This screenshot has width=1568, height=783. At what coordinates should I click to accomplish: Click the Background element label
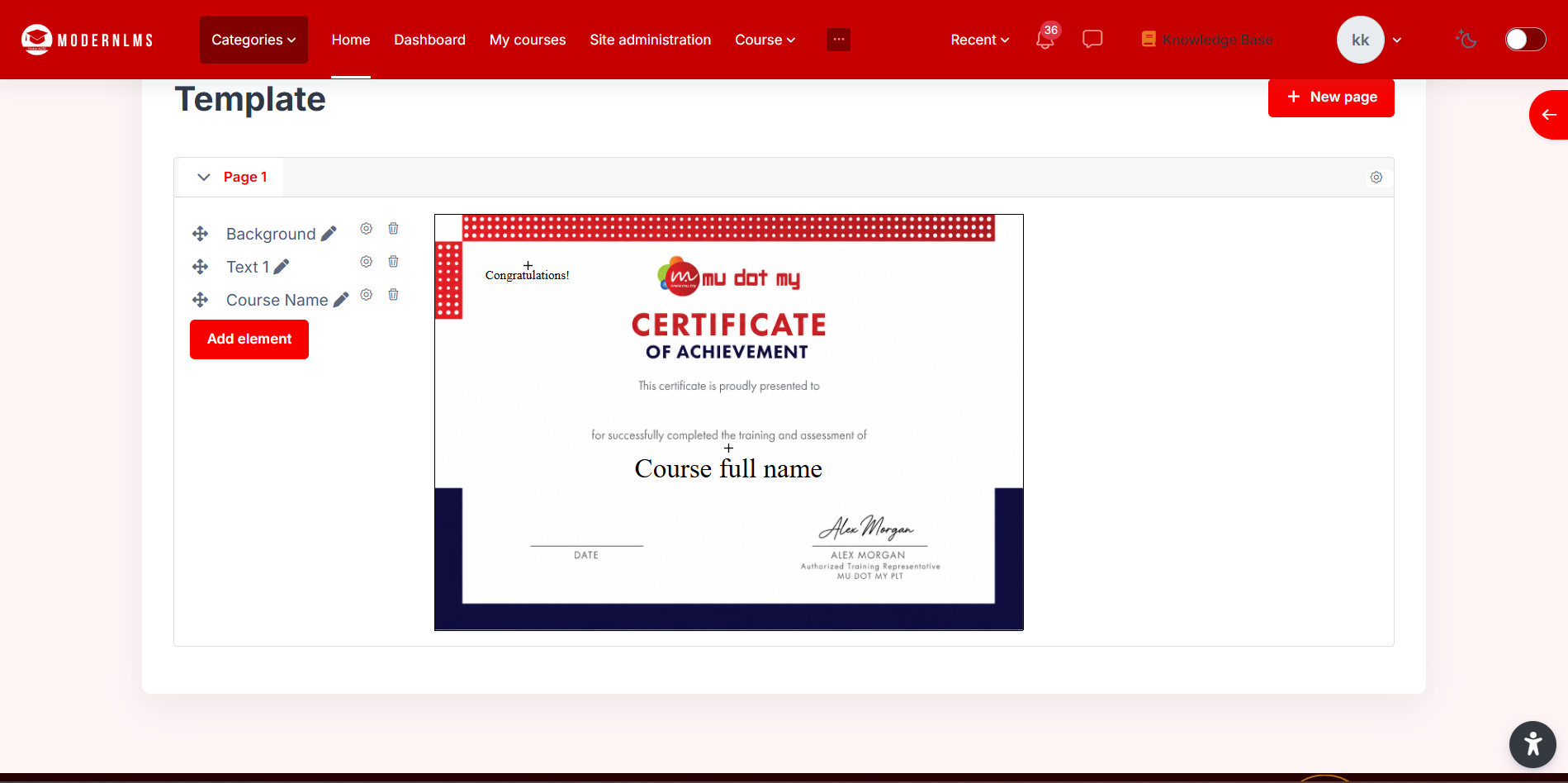271,234
